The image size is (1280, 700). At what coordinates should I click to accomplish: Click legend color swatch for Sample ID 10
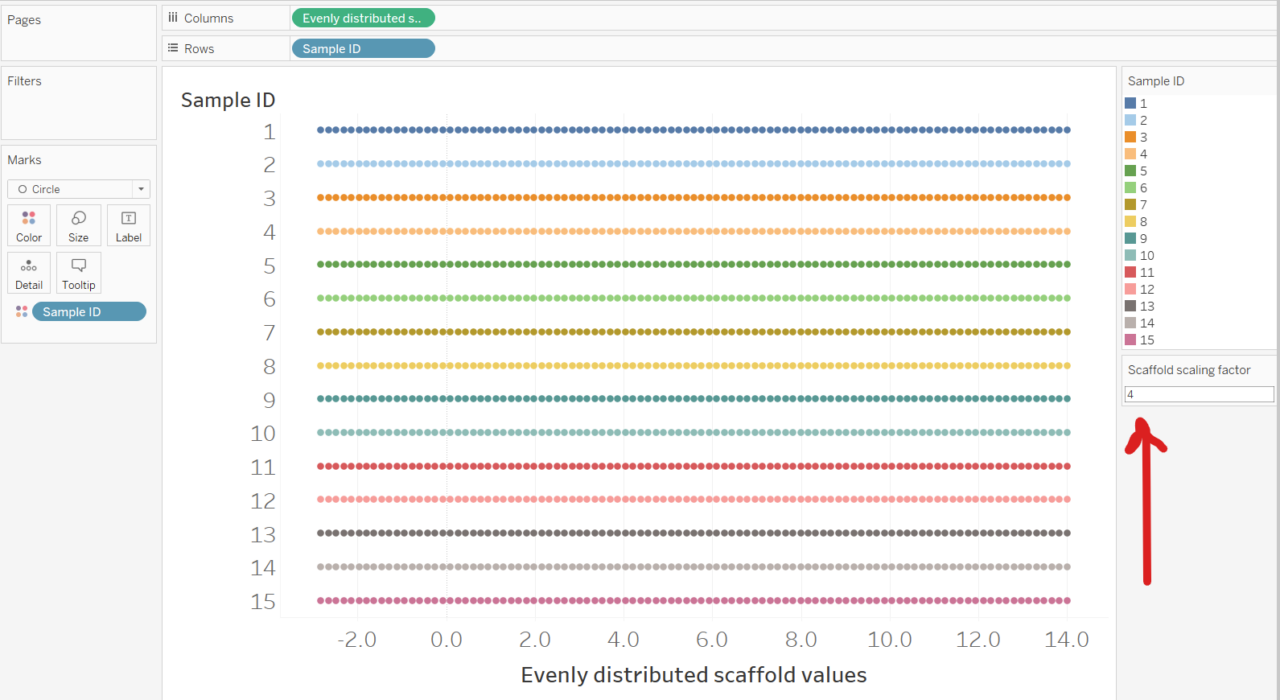click(1130, 255)
